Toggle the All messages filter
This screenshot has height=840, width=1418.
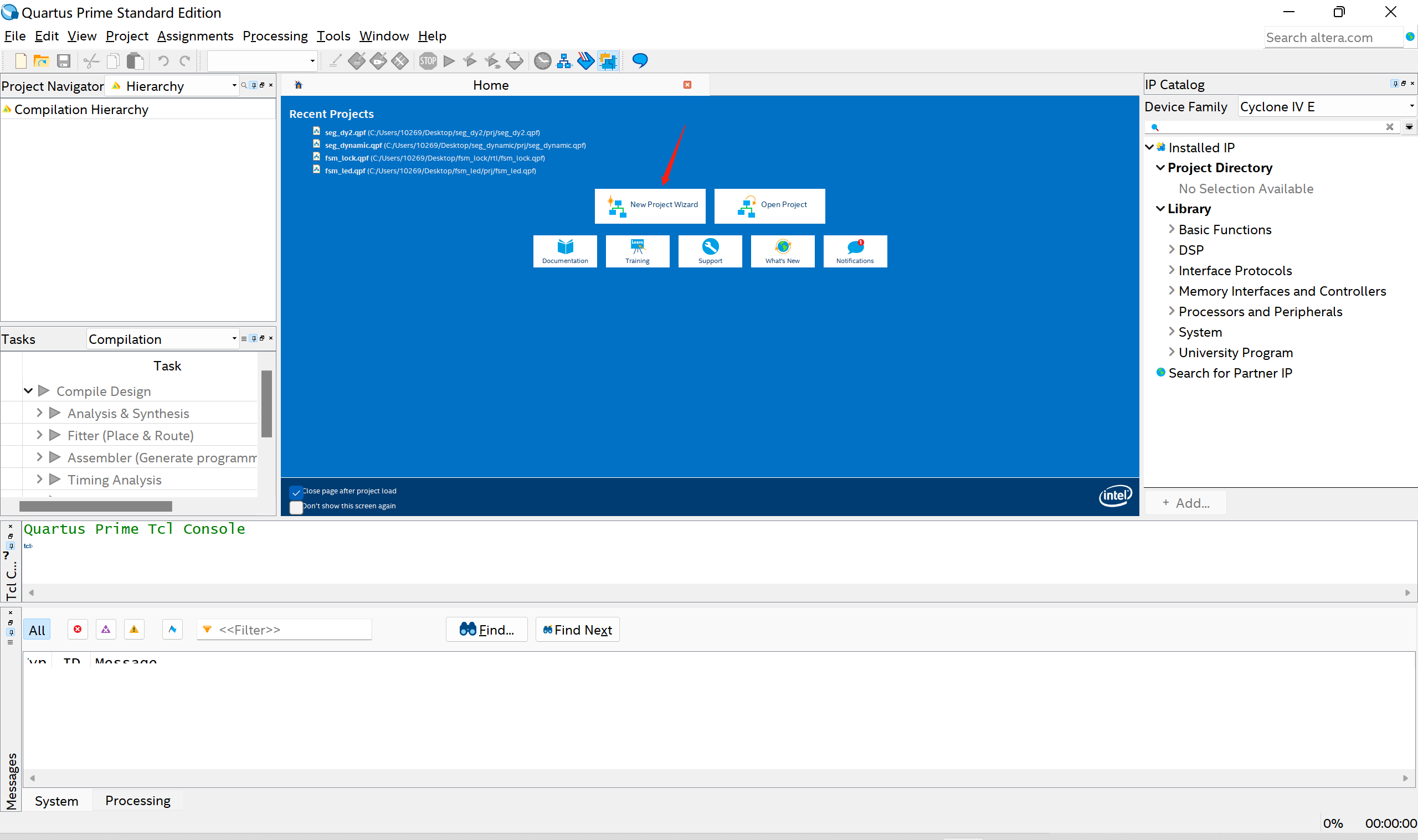pyautogui.click(x=37, y=630)
